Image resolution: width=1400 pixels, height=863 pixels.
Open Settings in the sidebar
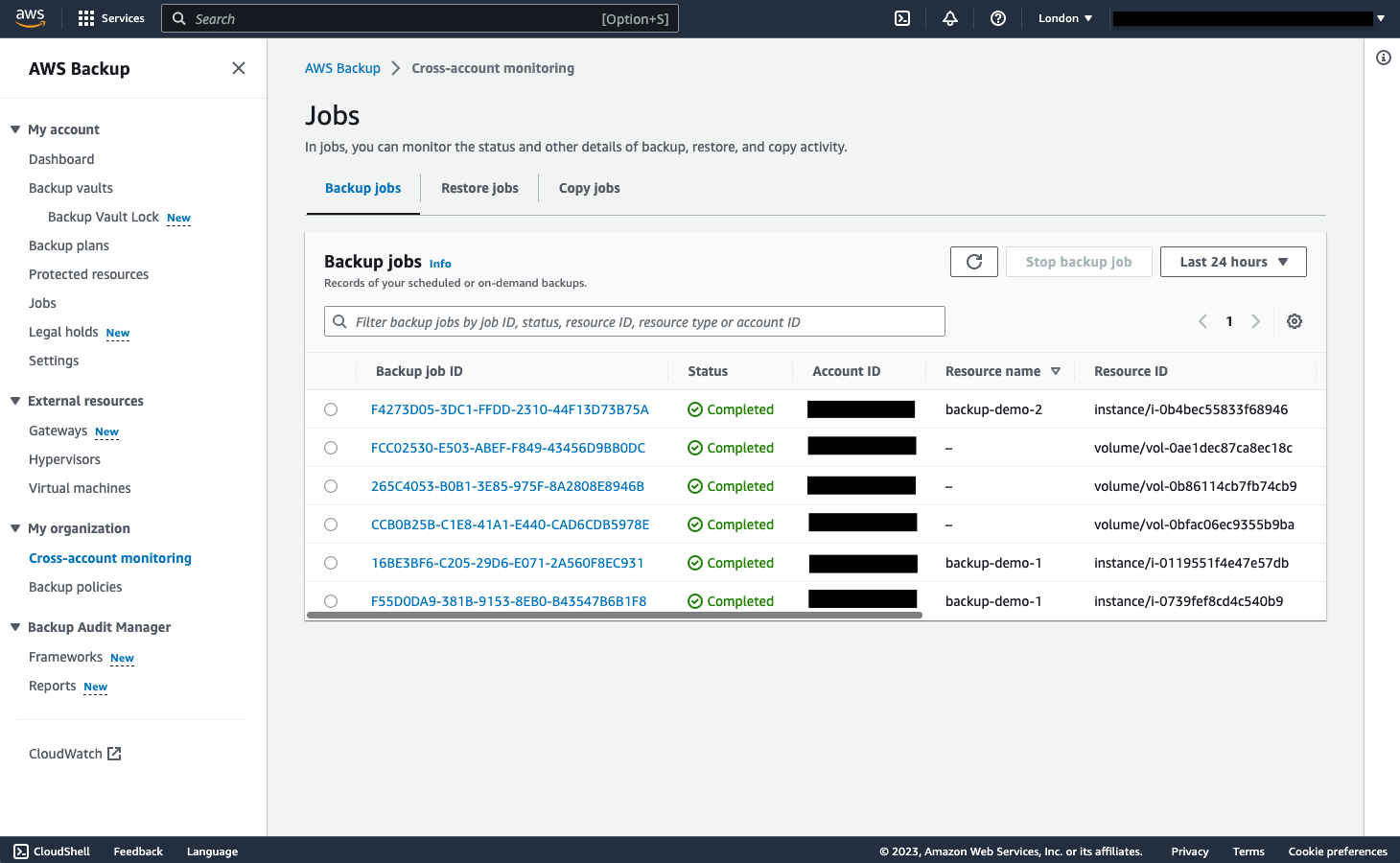pos(54,361)
